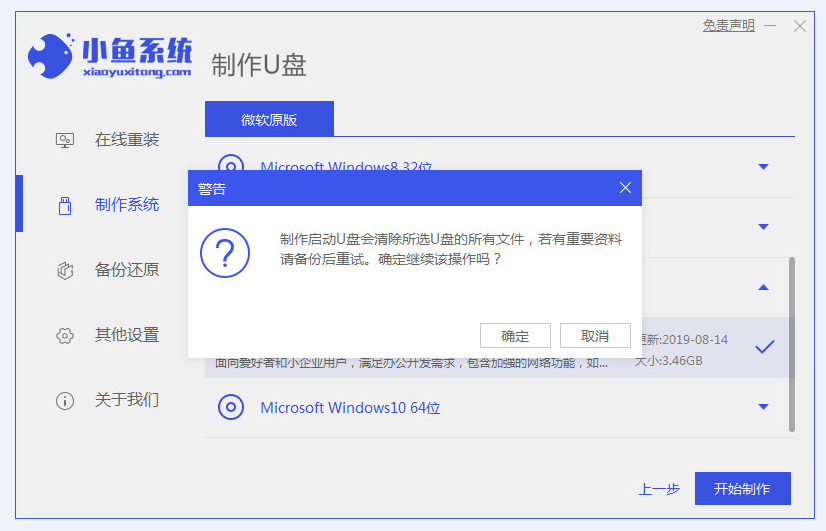This screenshot has height=531, width=826.
Task: Close the Xiaoyu main window
Action: tap(800, 26)
